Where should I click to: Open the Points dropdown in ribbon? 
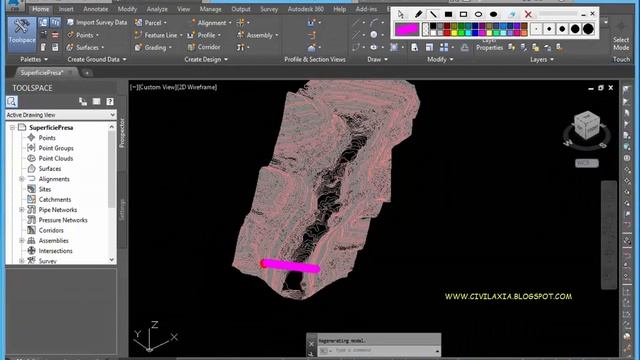[x=83, y=35]
